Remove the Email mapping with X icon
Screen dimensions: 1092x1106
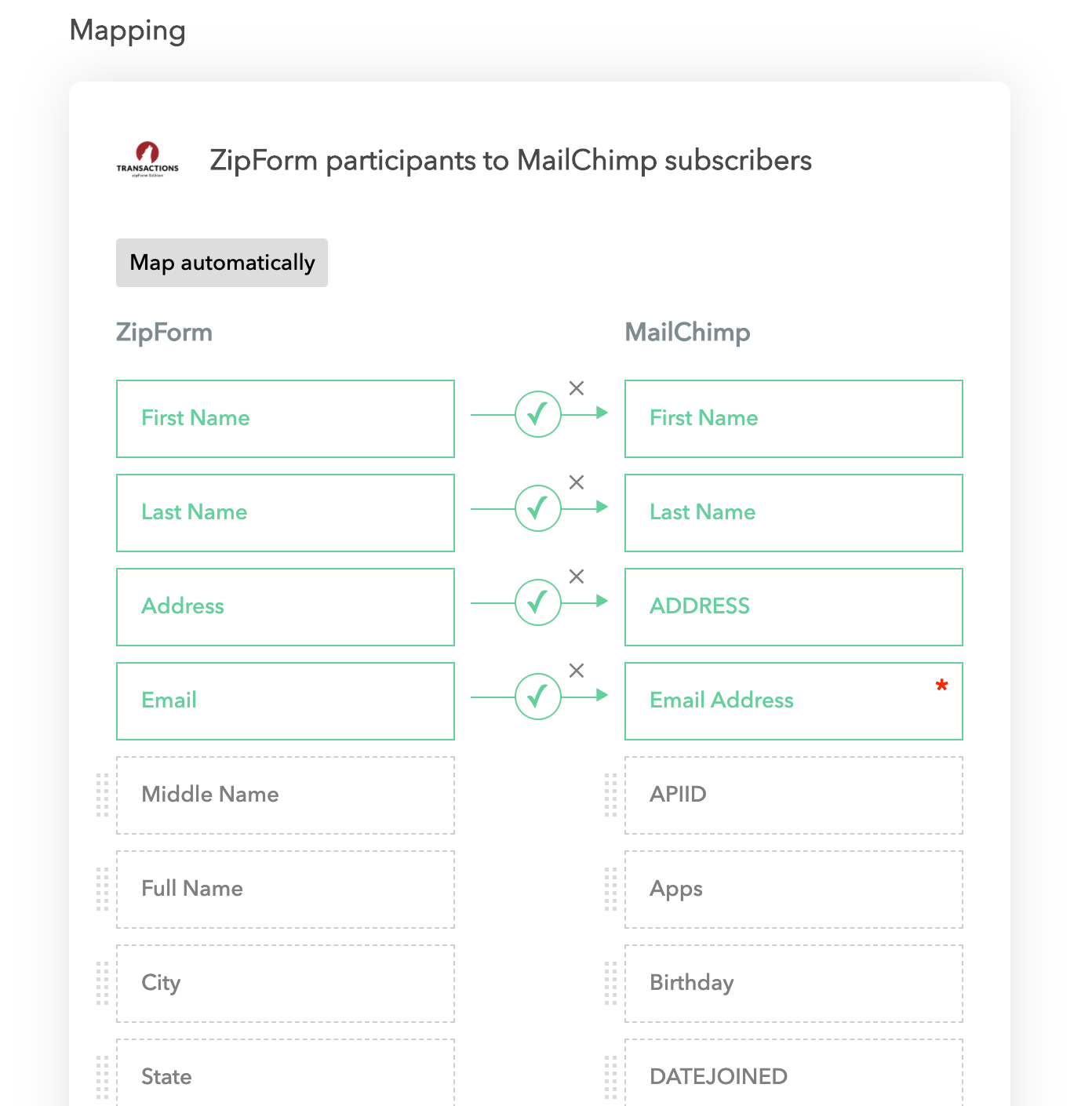577,671
